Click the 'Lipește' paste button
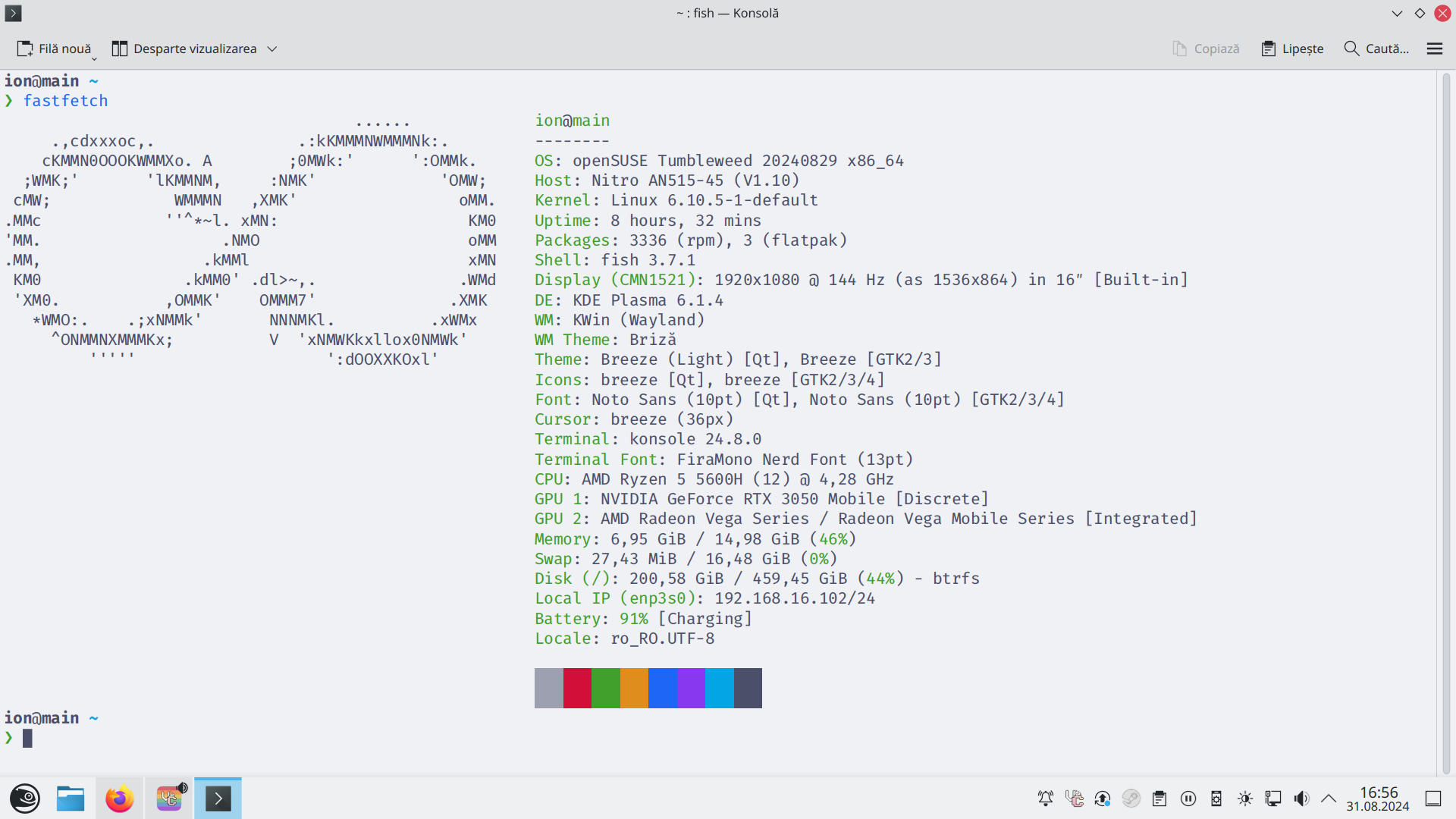The width and height of the screenshot is (1456, 819). (x=1292, y=49)
